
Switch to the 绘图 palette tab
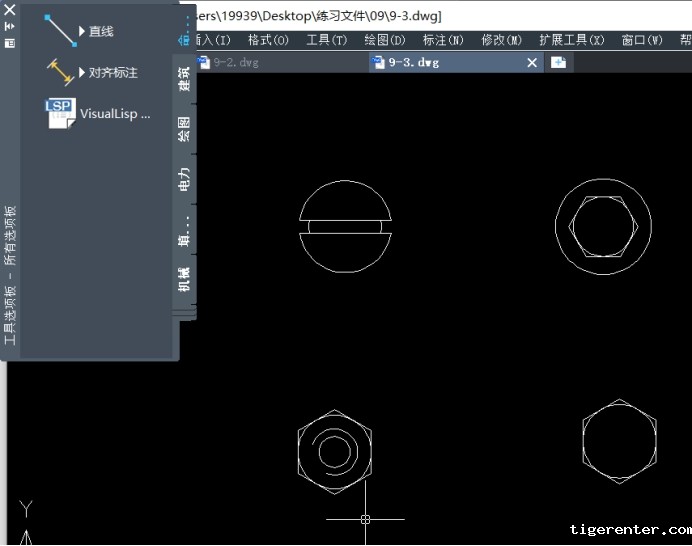point(184,129)
